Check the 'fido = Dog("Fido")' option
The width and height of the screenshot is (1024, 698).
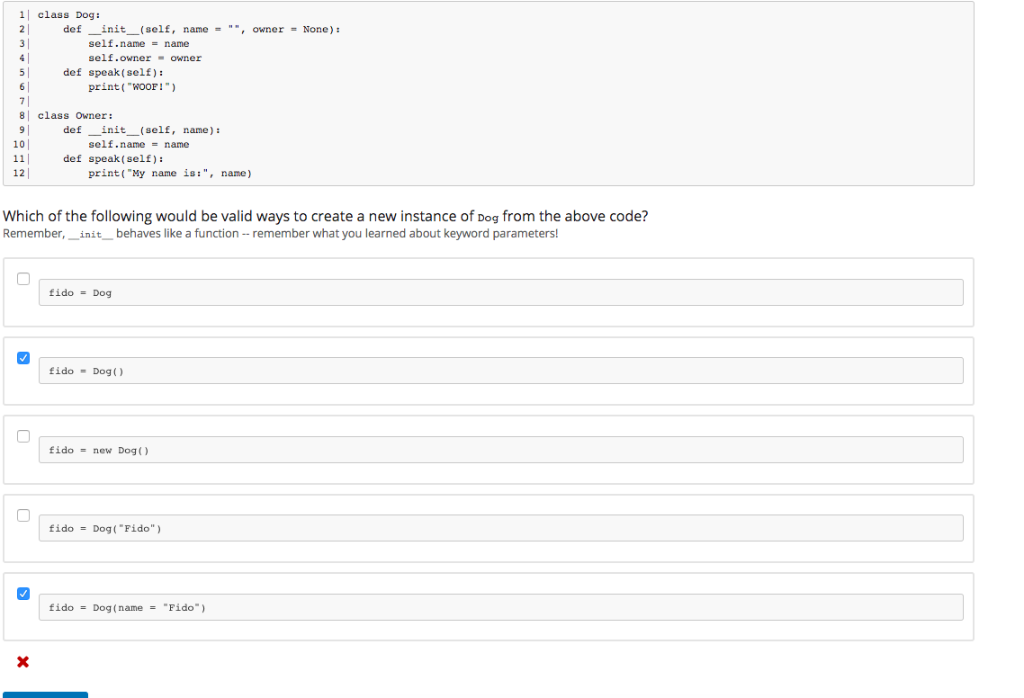point(22,514)
